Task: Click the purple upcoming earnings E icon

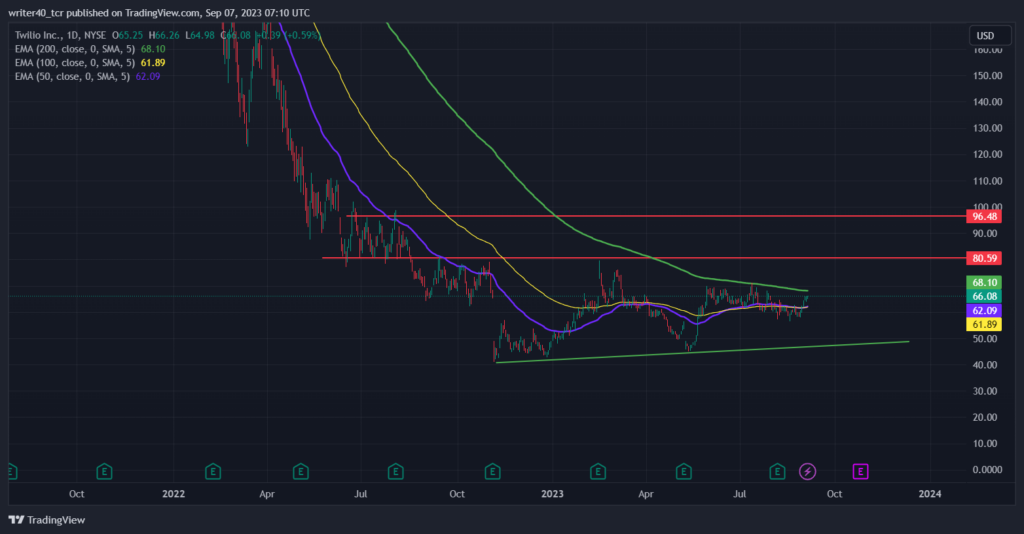Action: [860, 471]
